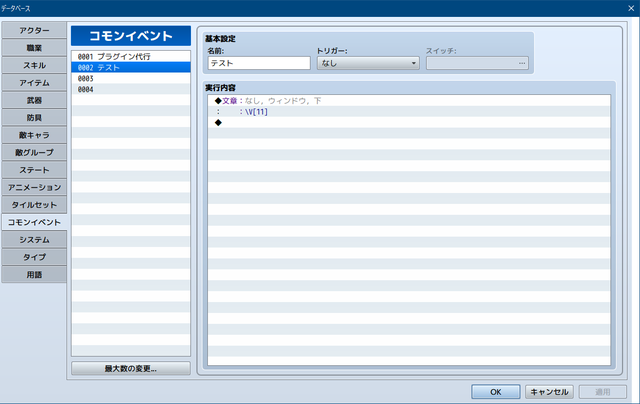Image resolution: width=640 pixels, height=404 pixels.
Task: Switch to the タイルセット tab
Action: (x=34, y=205)
